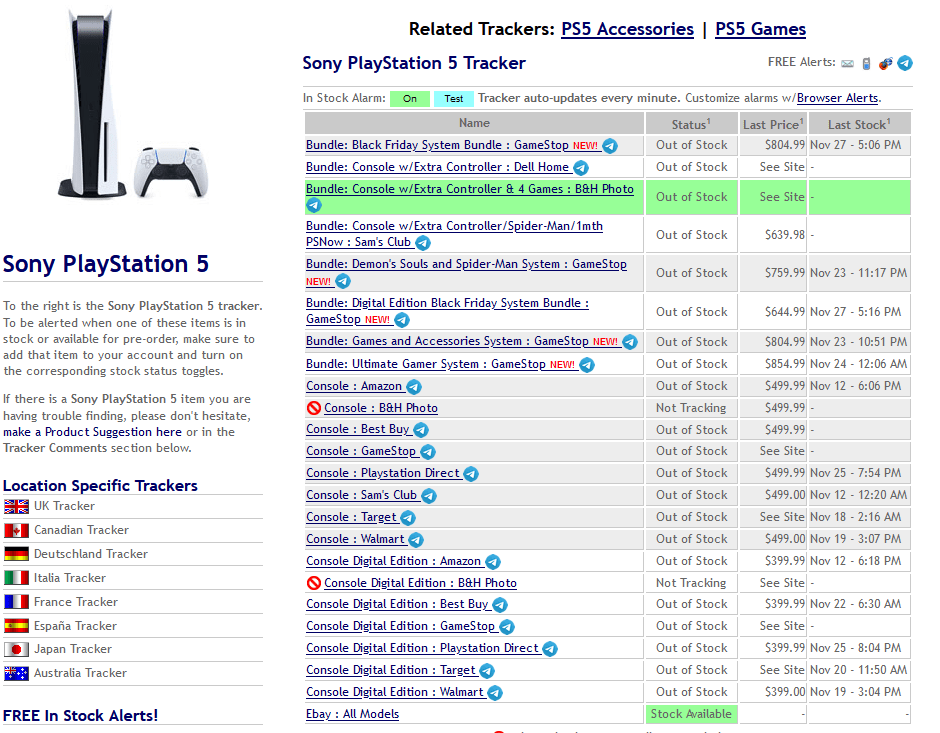Sort table by Last Stock header
The image size is (940, 733).
point(859,124)
